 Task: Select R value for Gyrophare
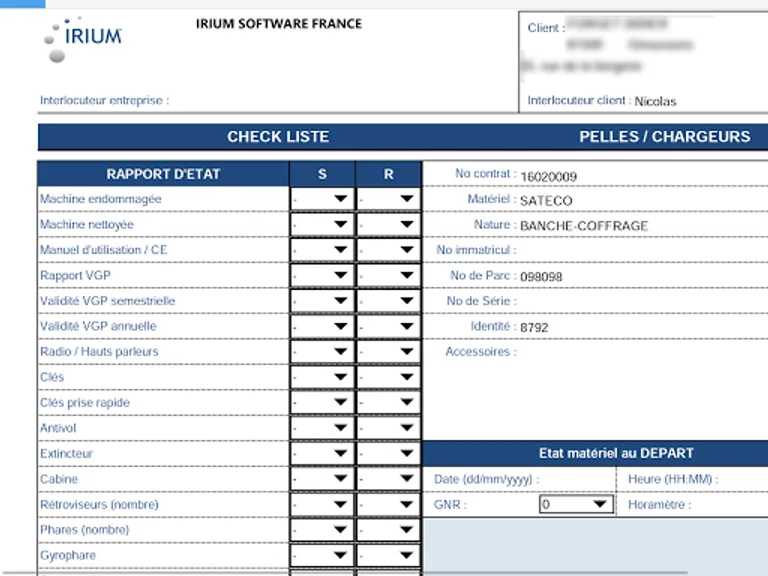[388, 555]
